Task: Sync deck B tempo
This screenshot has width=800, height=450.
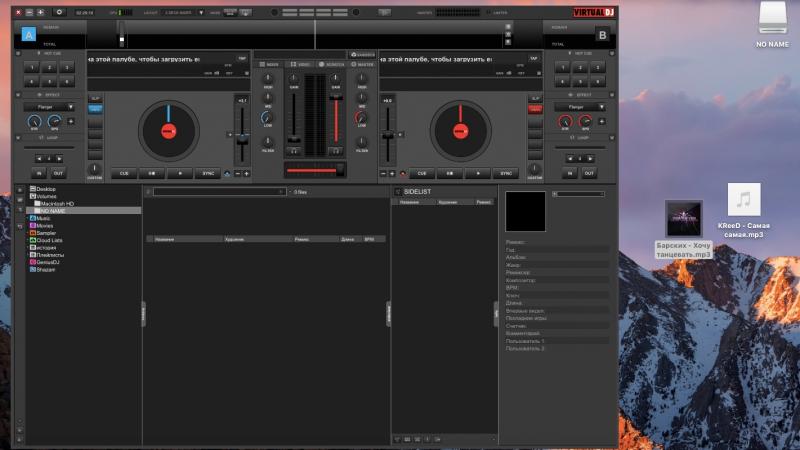Action: (506, 173)
